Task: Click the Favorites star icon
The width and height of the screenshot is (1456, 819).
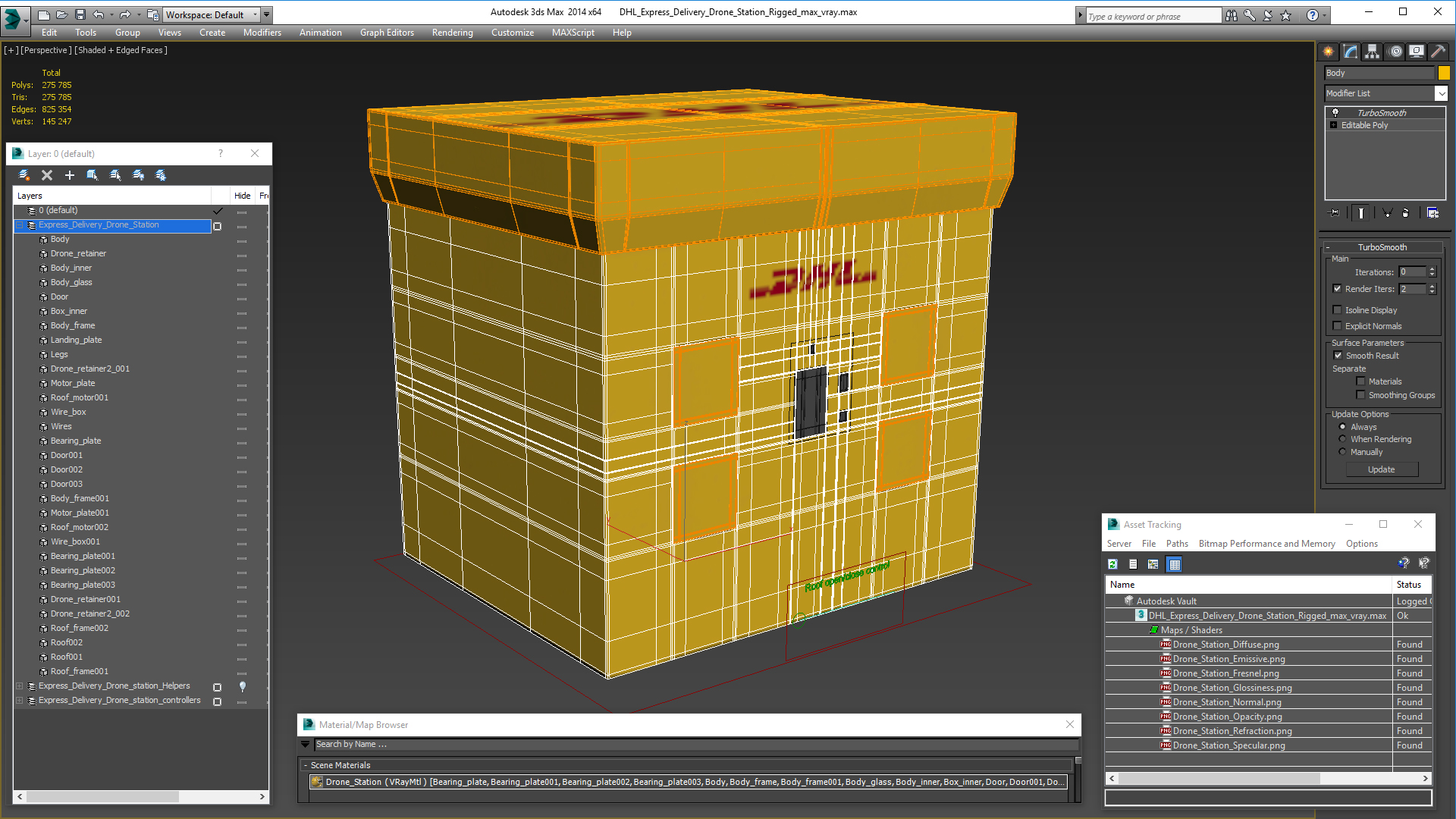Action: tap(1286, 15)
